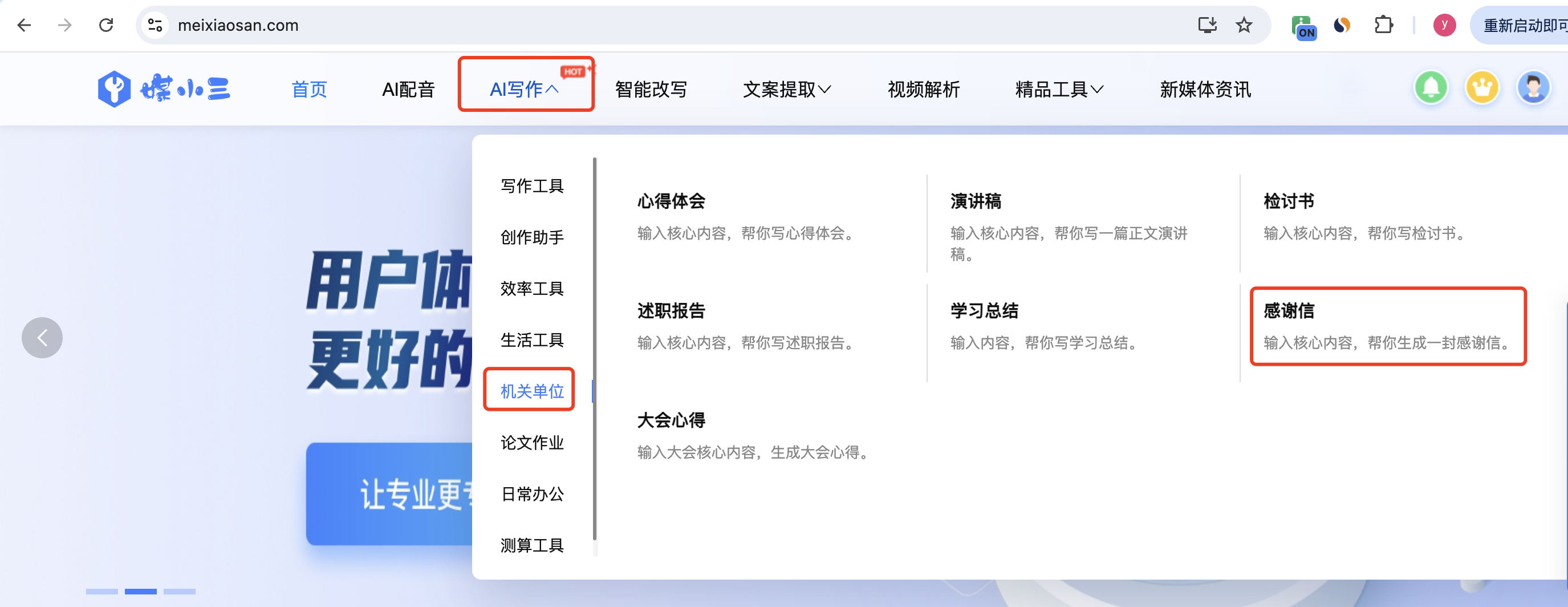Go to 首页 in the navigation

coord(309,90)
